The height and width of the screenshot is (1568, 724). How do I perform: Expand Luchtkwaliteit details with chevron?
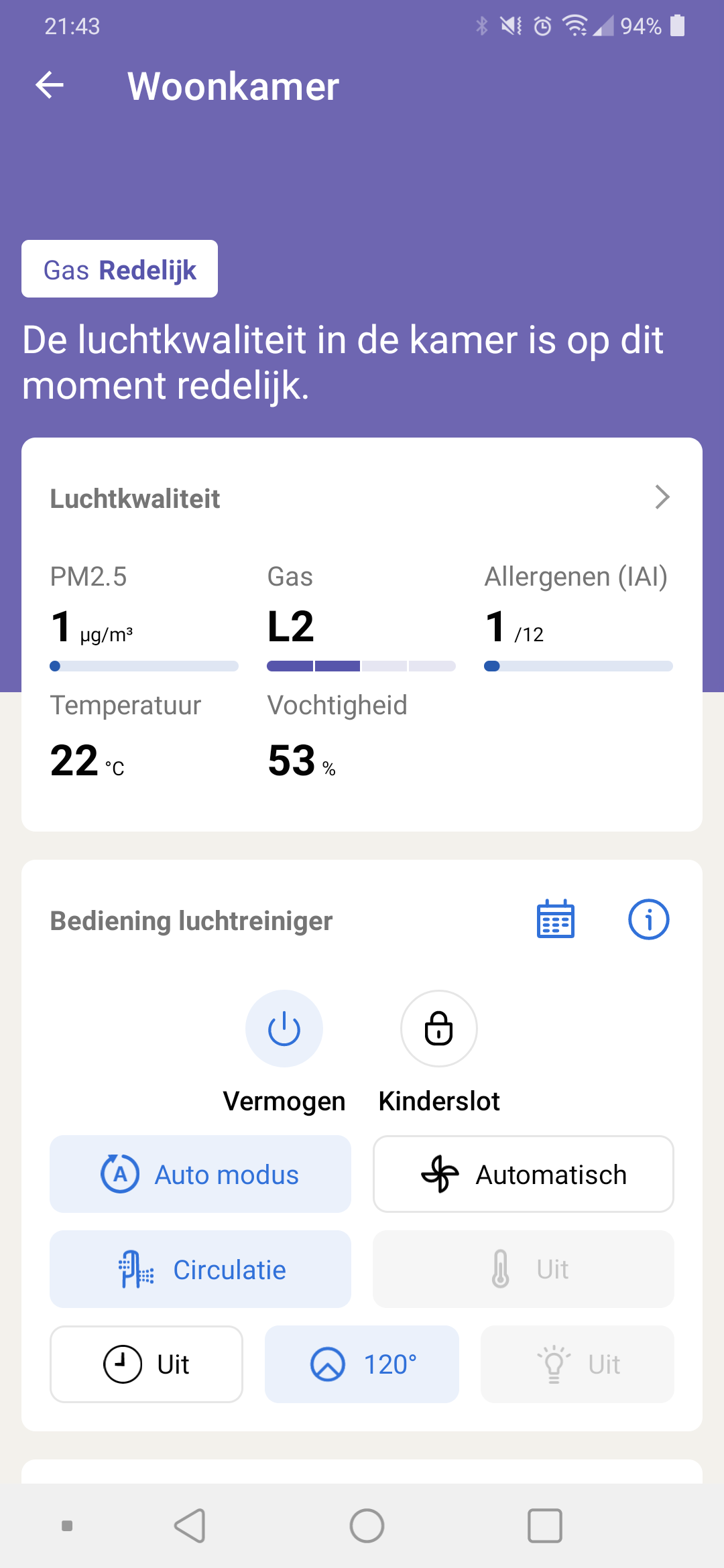point(662,497)
